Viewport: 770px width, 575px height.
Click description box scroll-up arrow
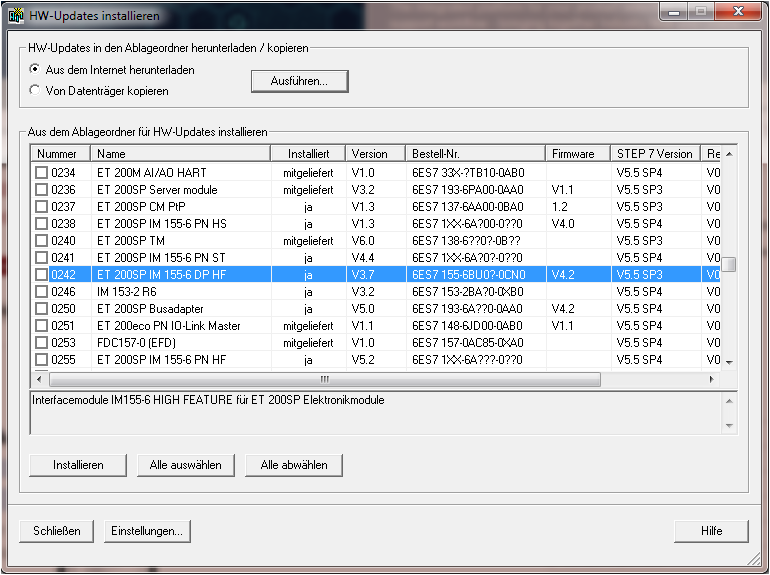pyautogui.click(x=729, y=401)
